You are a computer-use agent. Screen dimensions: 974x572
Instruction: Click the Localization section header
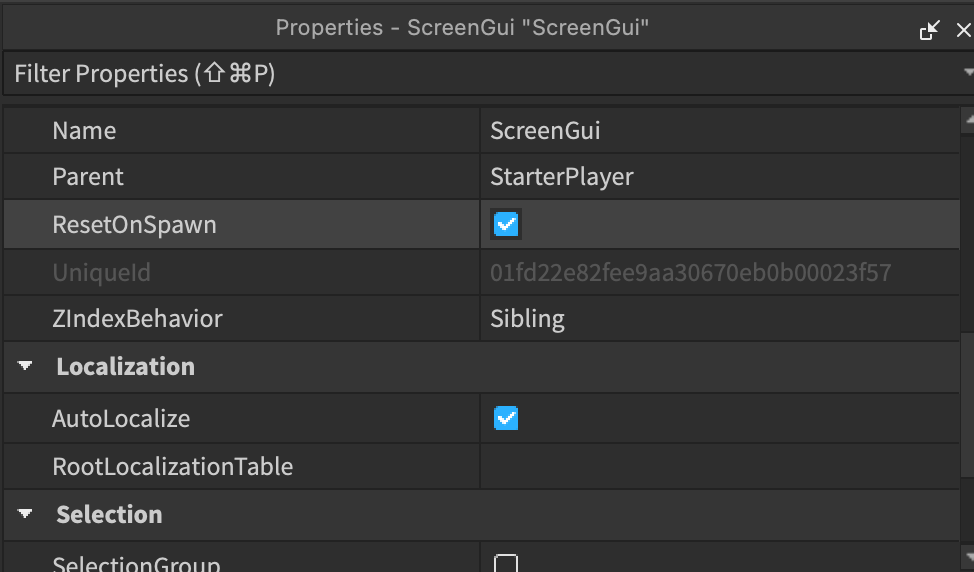point(125,367)
